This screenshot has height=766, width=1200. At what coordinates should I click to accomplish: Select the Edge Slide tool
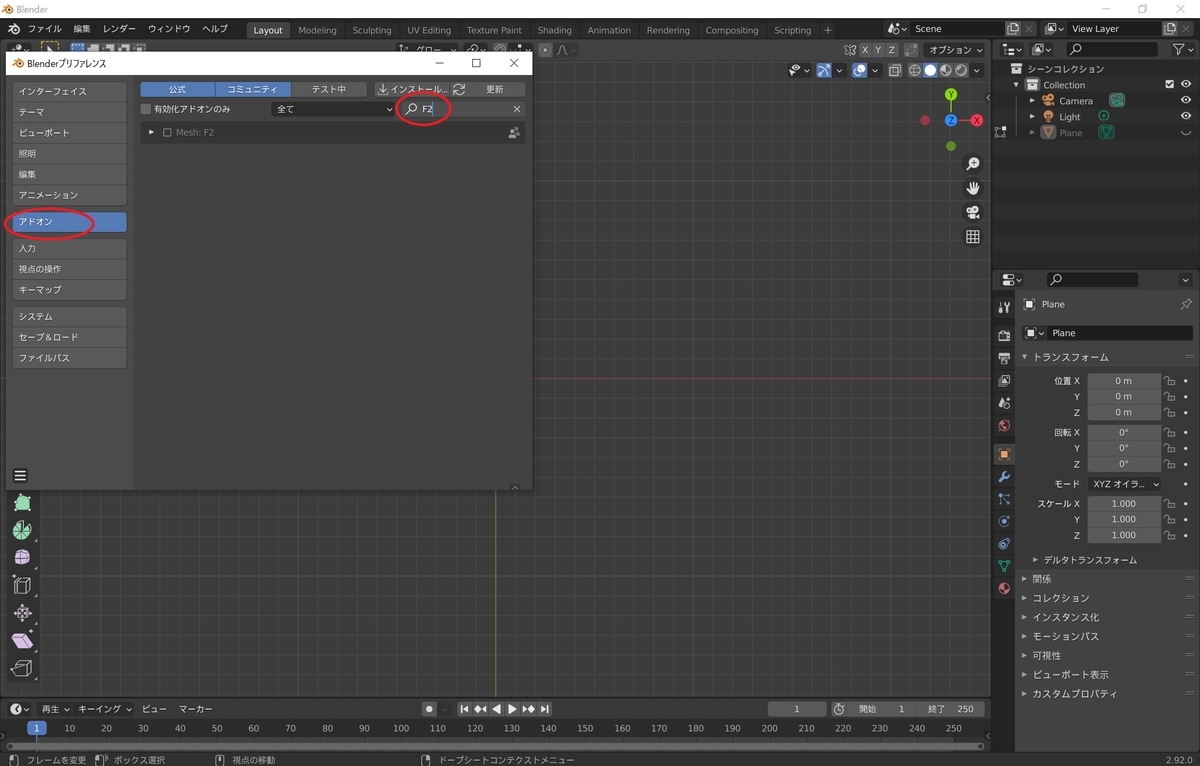[x=22, y=585]
